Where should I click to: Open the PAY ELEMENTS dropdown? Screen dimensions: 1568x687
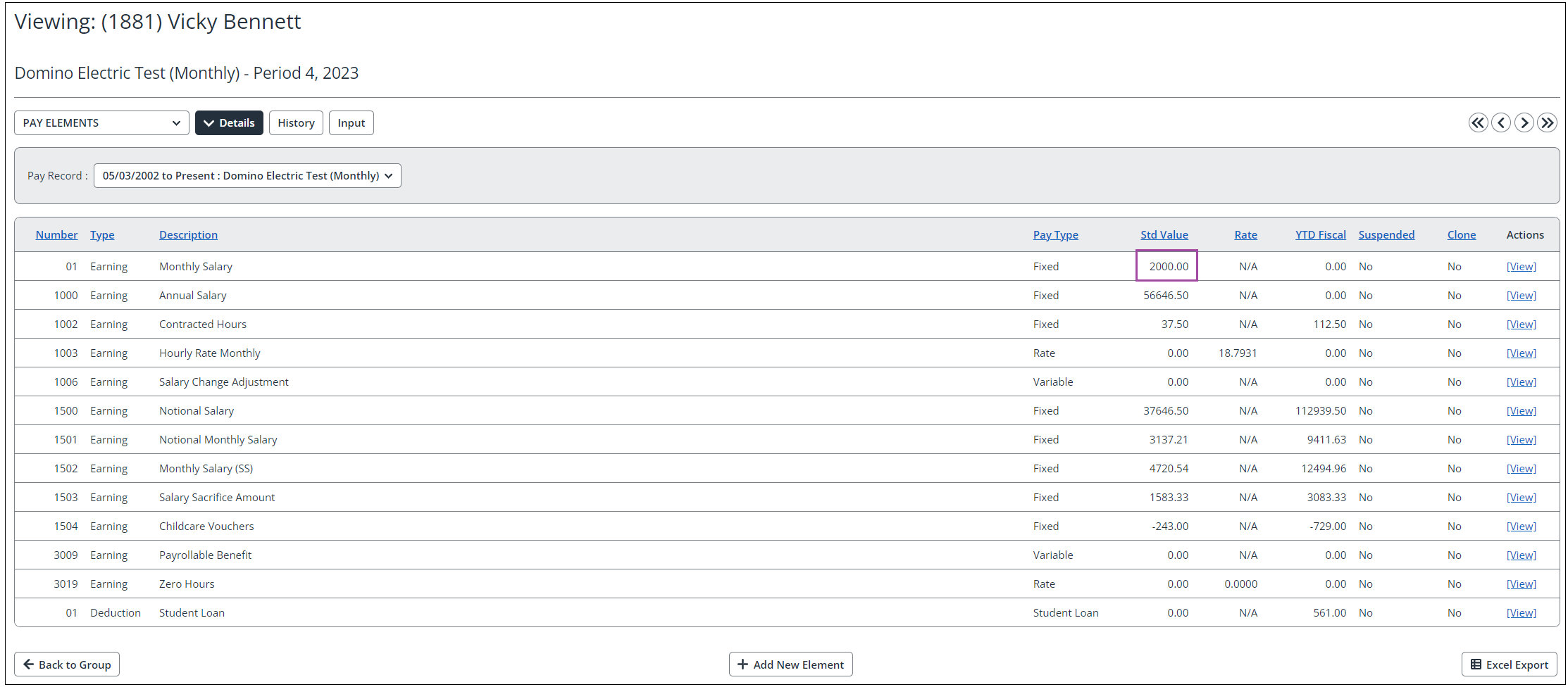pos(101,123)
